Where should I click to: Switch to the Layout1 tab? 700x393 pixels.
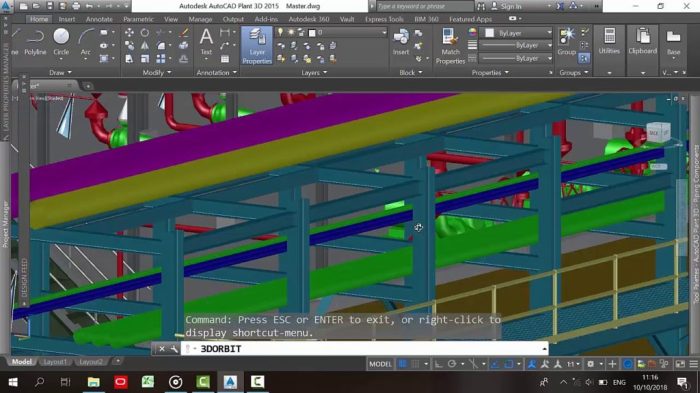click(x=55, y=362)
